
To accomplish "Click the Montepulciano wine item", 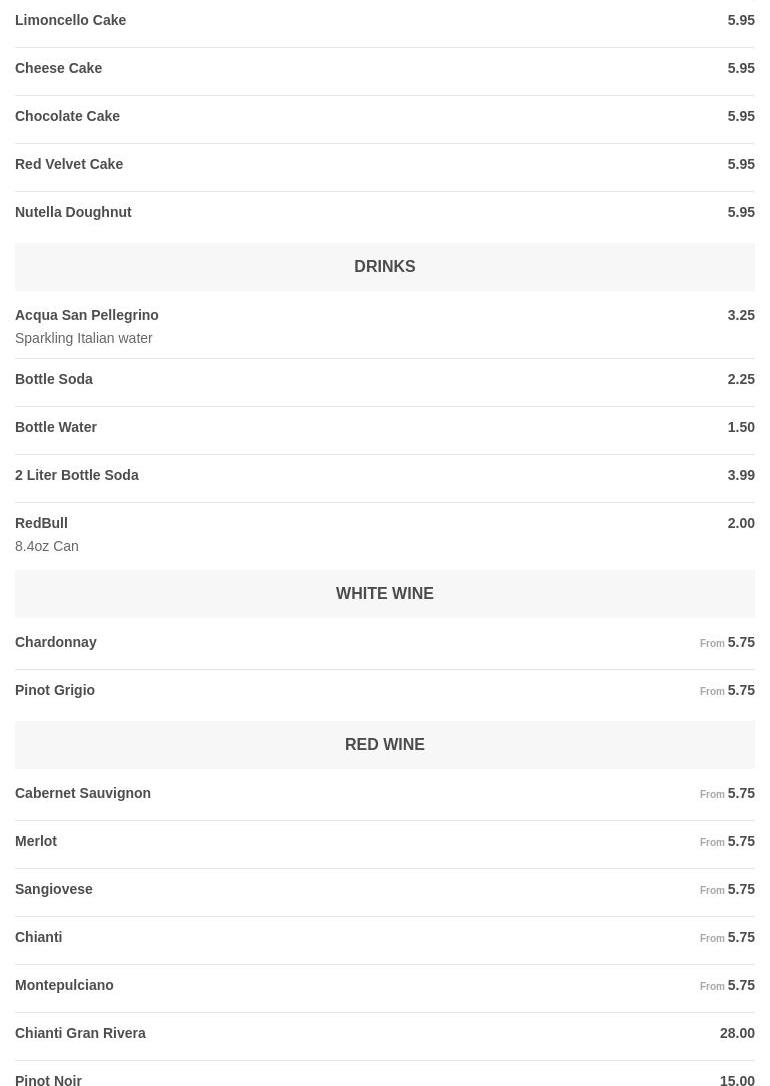I will point(64,985).
